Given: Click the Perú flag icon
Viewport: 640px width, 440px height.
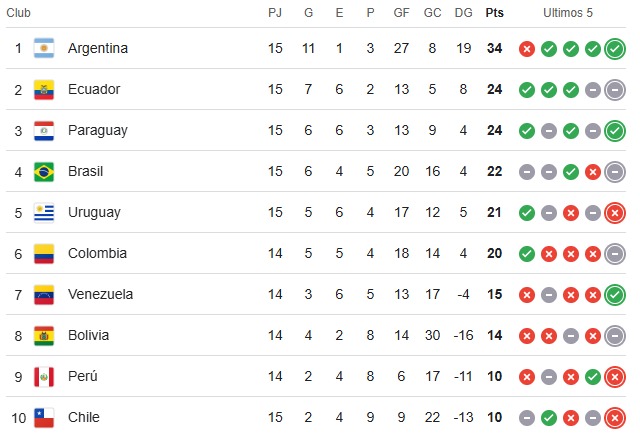Looking at the screenshot, I should click(44, 376).
